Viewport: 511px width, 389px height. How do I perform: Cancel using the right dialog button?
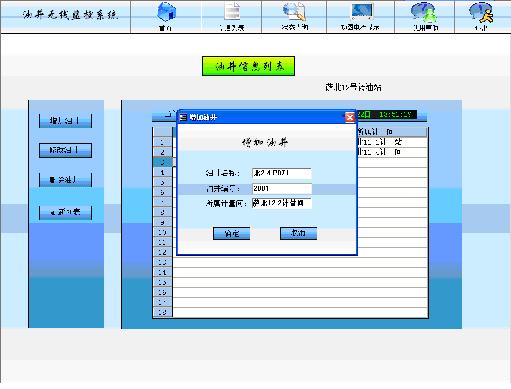pyautogui.click(x=298, y=233)
